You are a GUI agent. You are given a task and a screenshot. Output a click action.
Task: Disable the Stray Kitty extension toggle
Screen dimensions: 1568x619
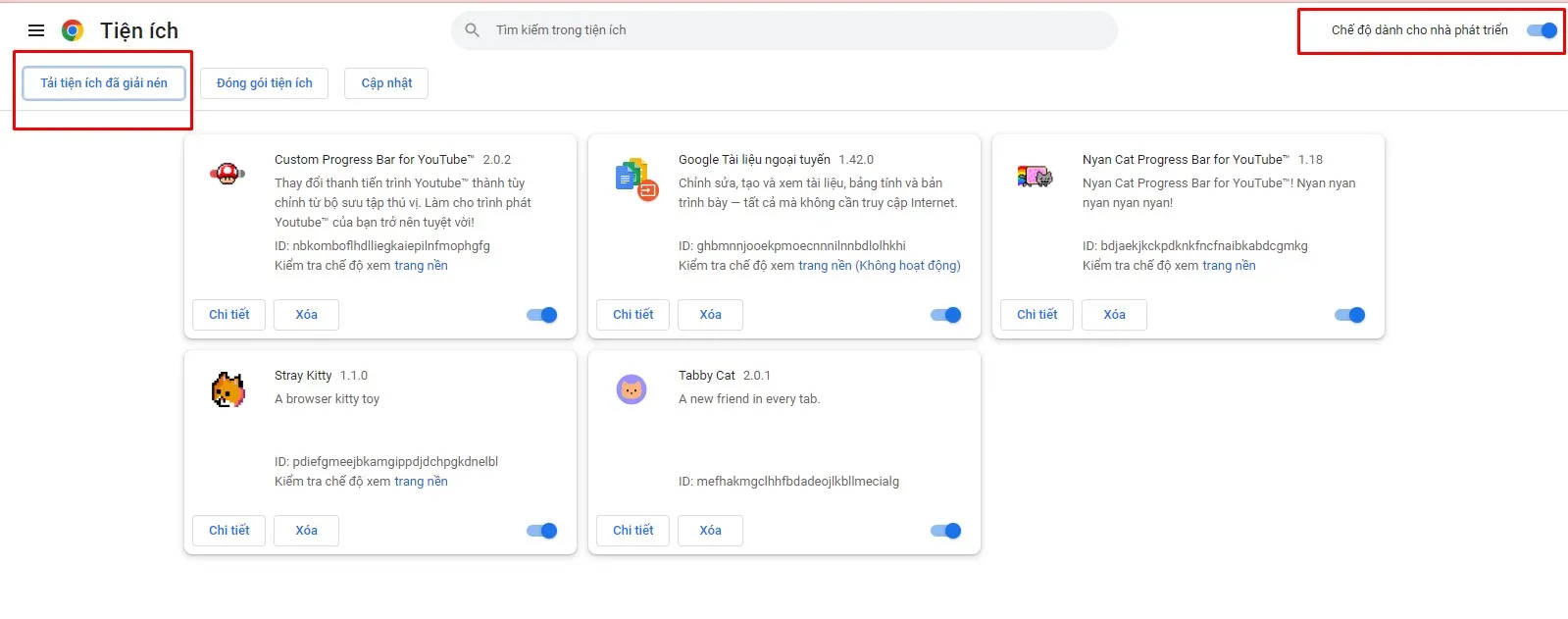[x=541, y=531]
